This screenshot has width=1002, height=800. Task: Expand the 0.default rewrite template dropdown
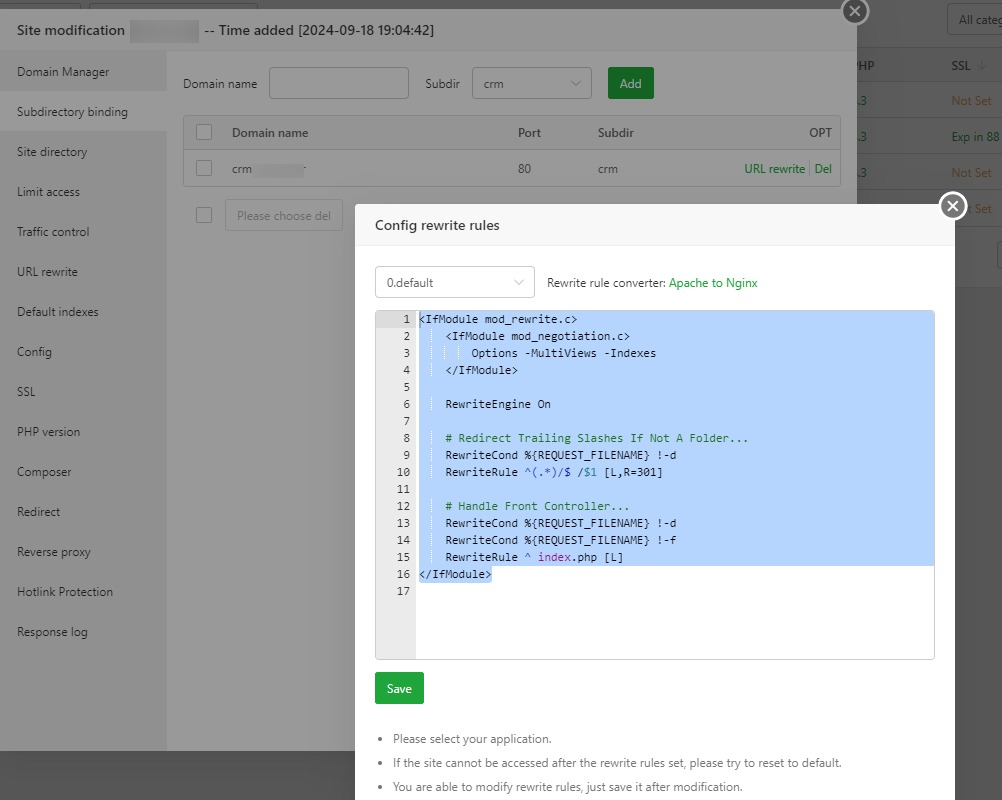[455, 282]
